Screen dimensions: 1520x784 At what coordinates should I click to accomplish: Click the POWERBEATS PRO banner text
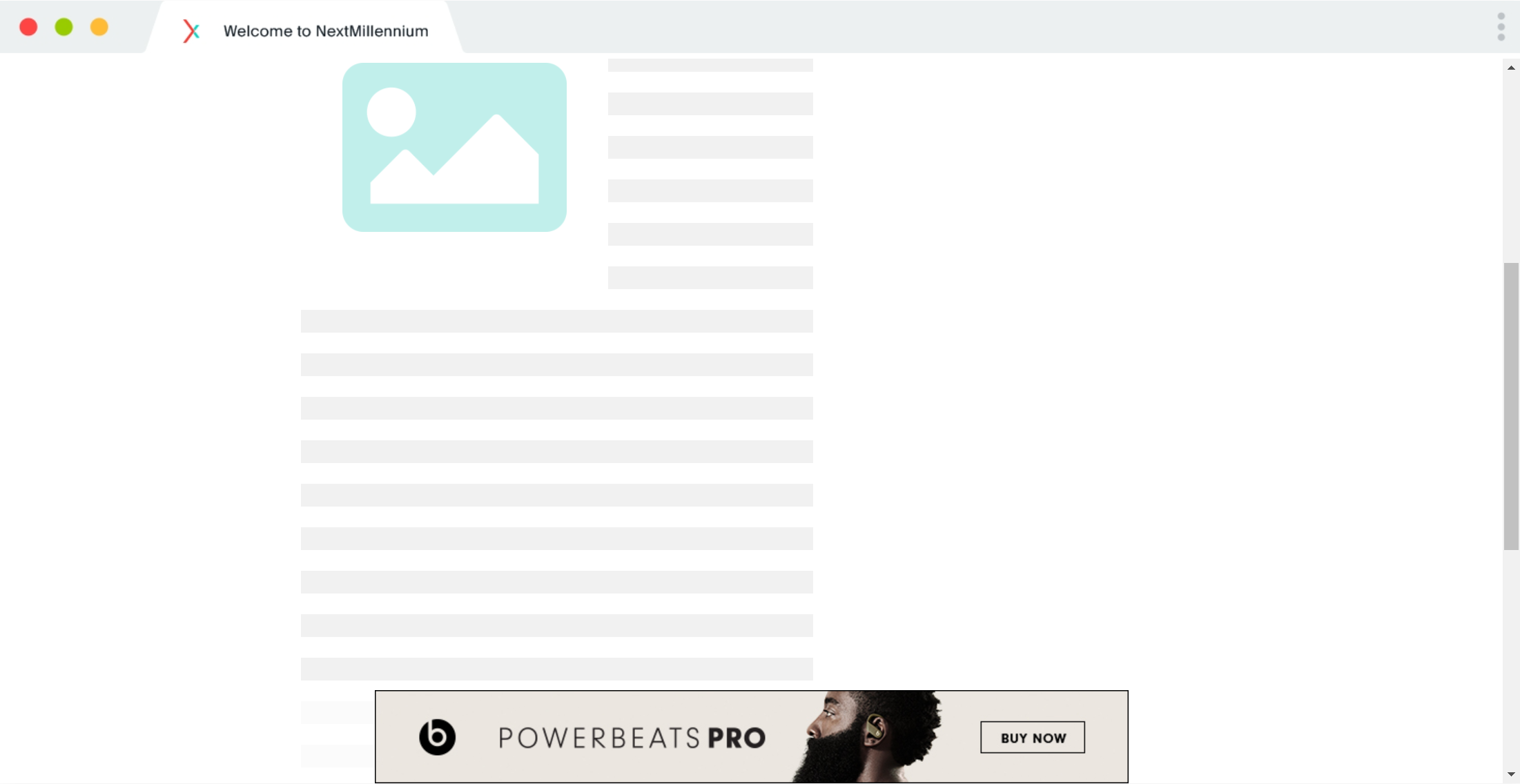pyautogui.click(x=631, y=738)
